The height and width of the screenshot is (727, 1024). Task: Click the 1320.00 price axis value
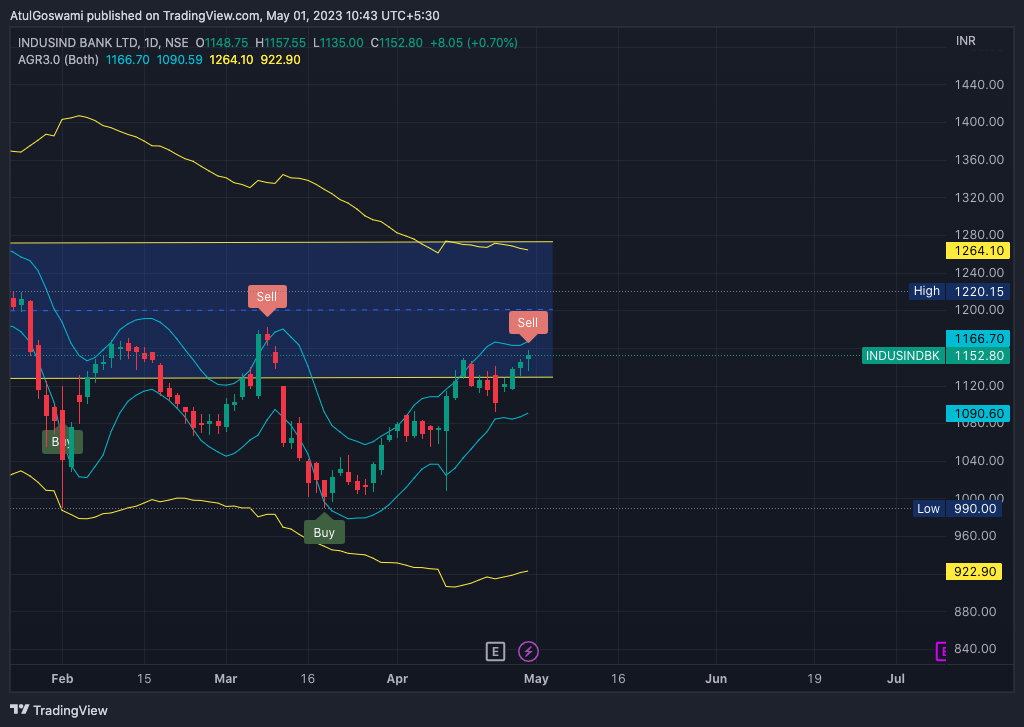coord(979,197)
